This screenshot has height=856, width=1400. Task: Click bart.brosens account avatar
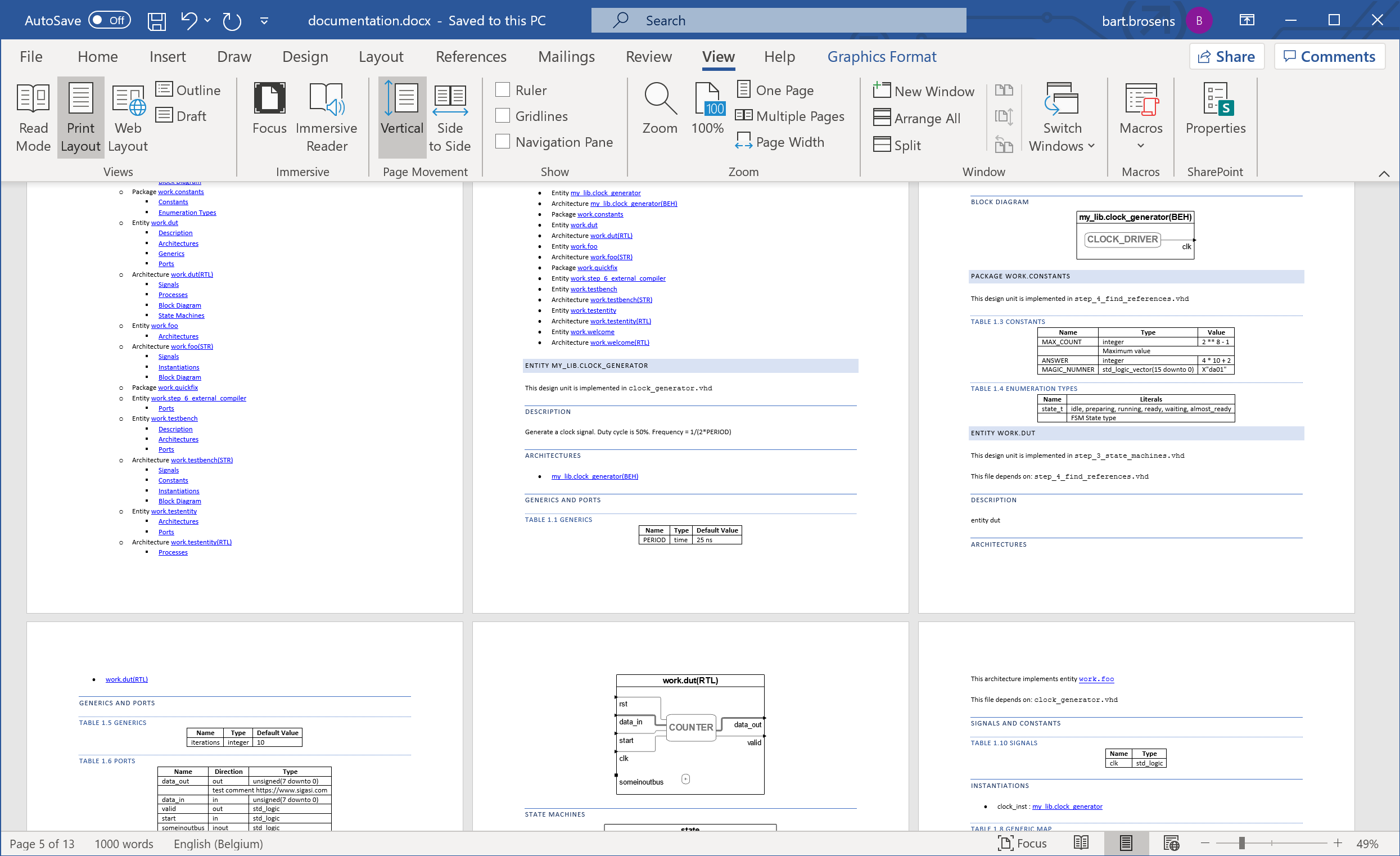(x=1199, y=21)
